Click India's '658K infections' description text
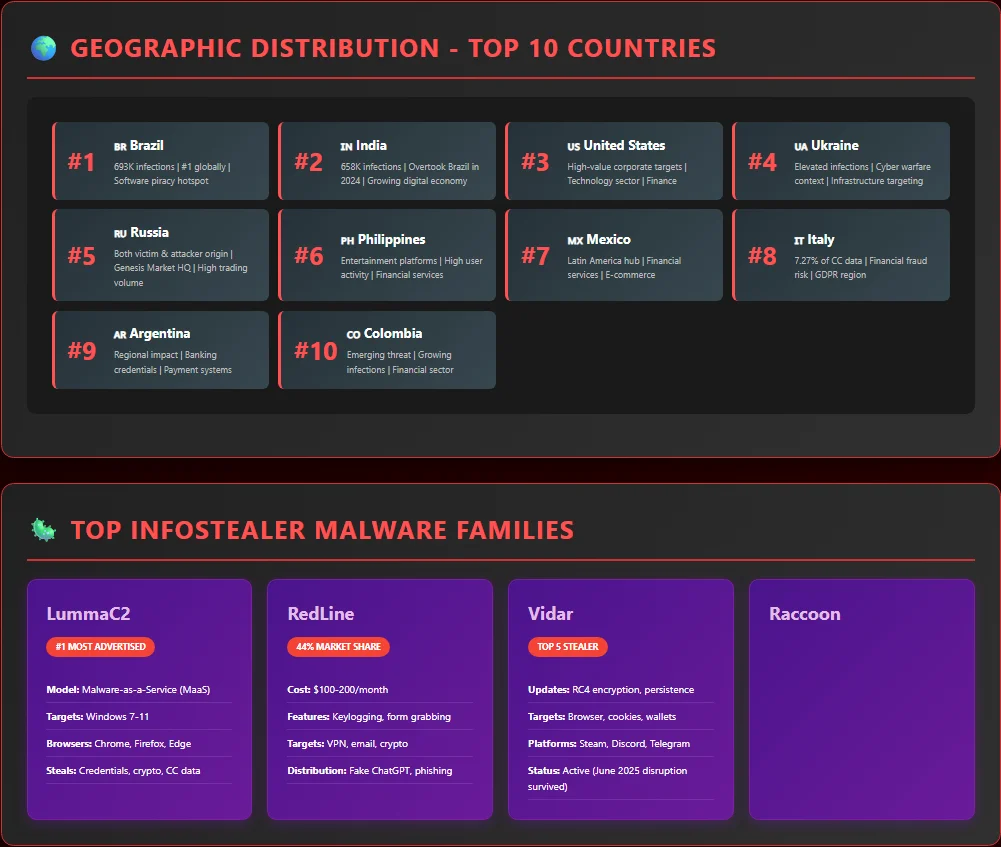This screenshot has width=1001, height=847. [x=410, y=174]
